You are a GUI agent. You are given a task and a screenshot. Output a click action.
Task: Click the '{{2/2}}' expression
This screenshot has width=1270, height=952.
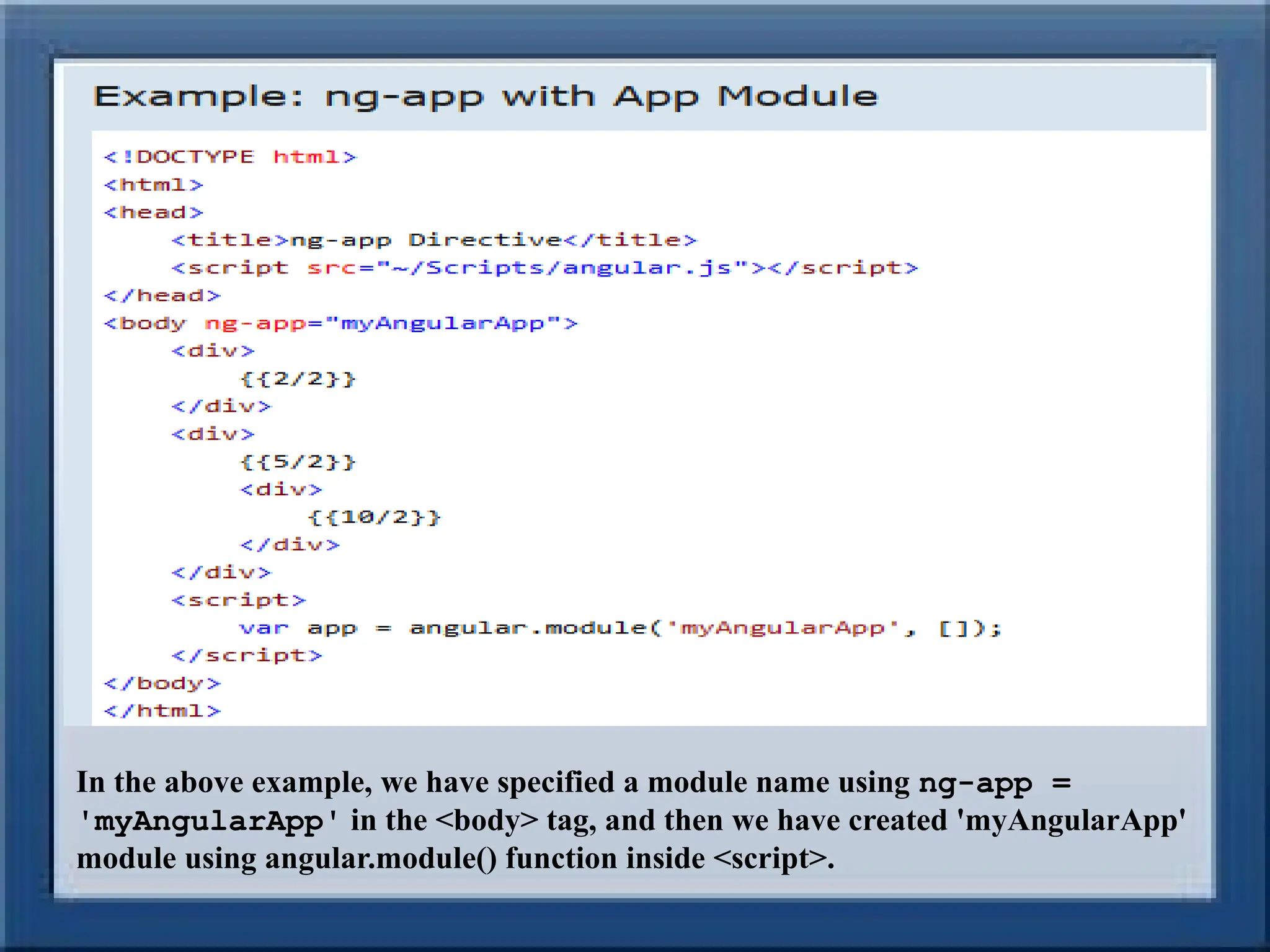pyautogui.click(x=298, y=379)
